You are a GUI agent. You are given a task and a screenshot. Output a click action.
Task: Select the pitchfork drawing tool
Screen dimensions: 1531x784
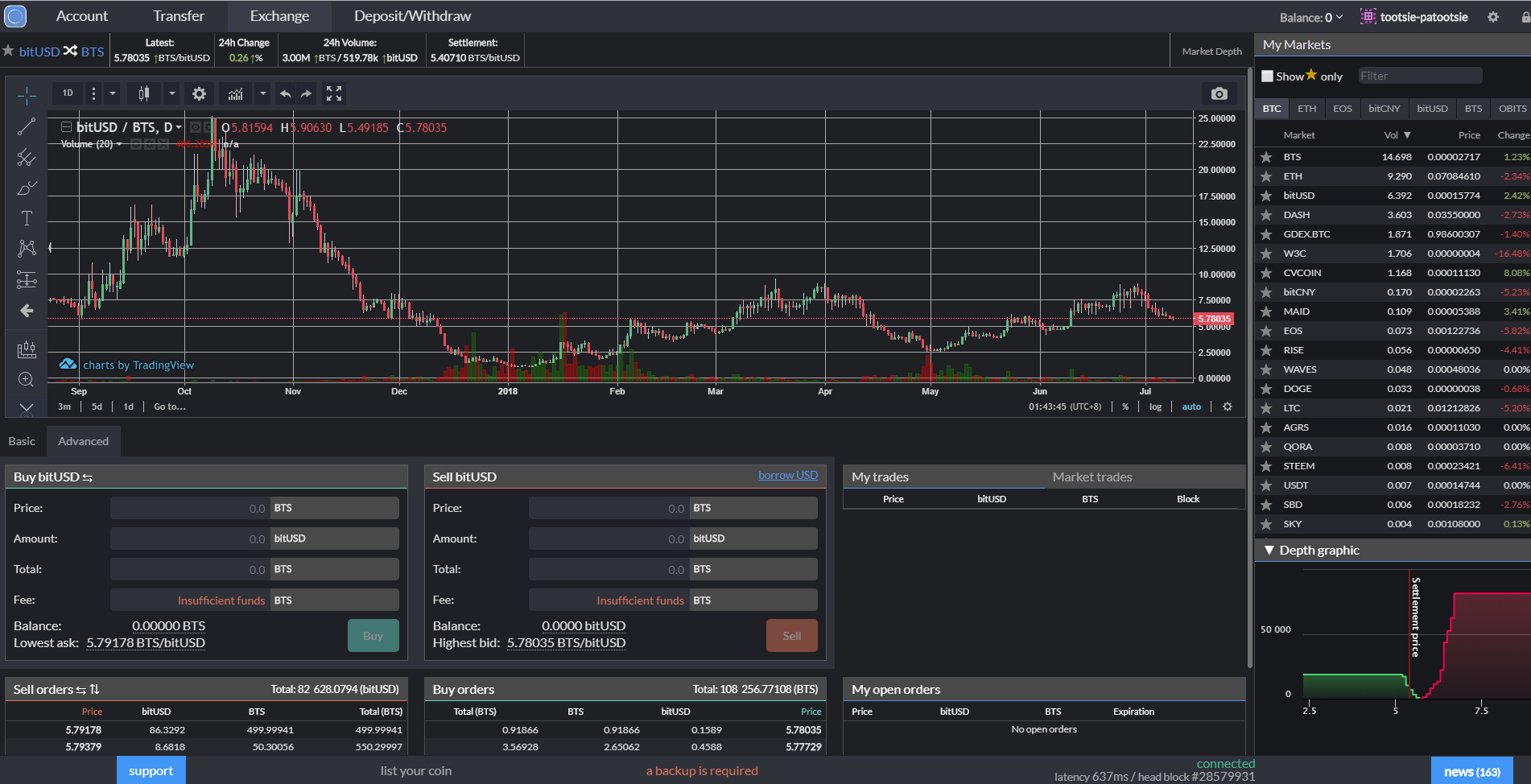(27, 157)
